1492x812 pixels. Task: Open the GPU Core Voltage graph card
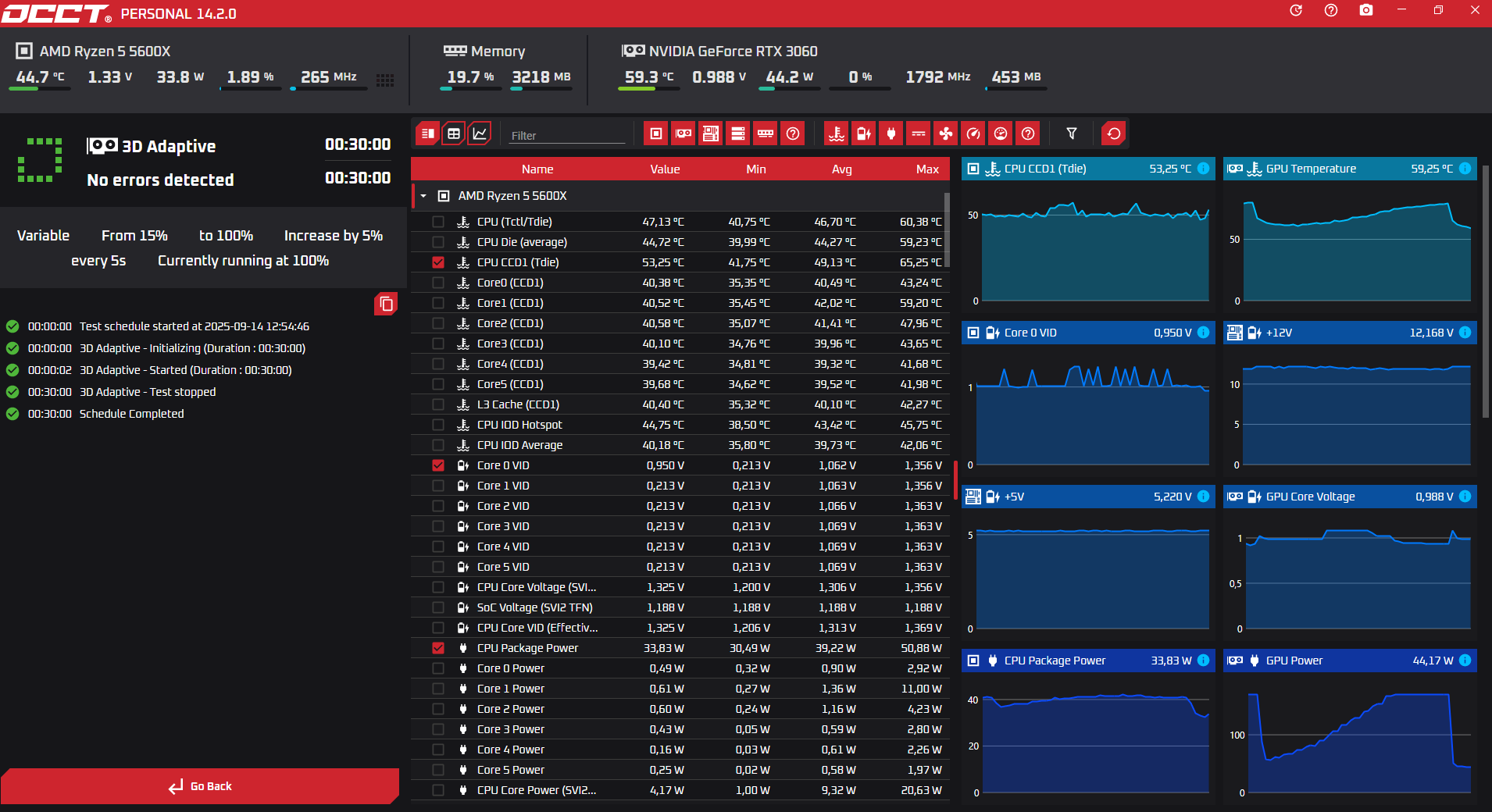1350,561
